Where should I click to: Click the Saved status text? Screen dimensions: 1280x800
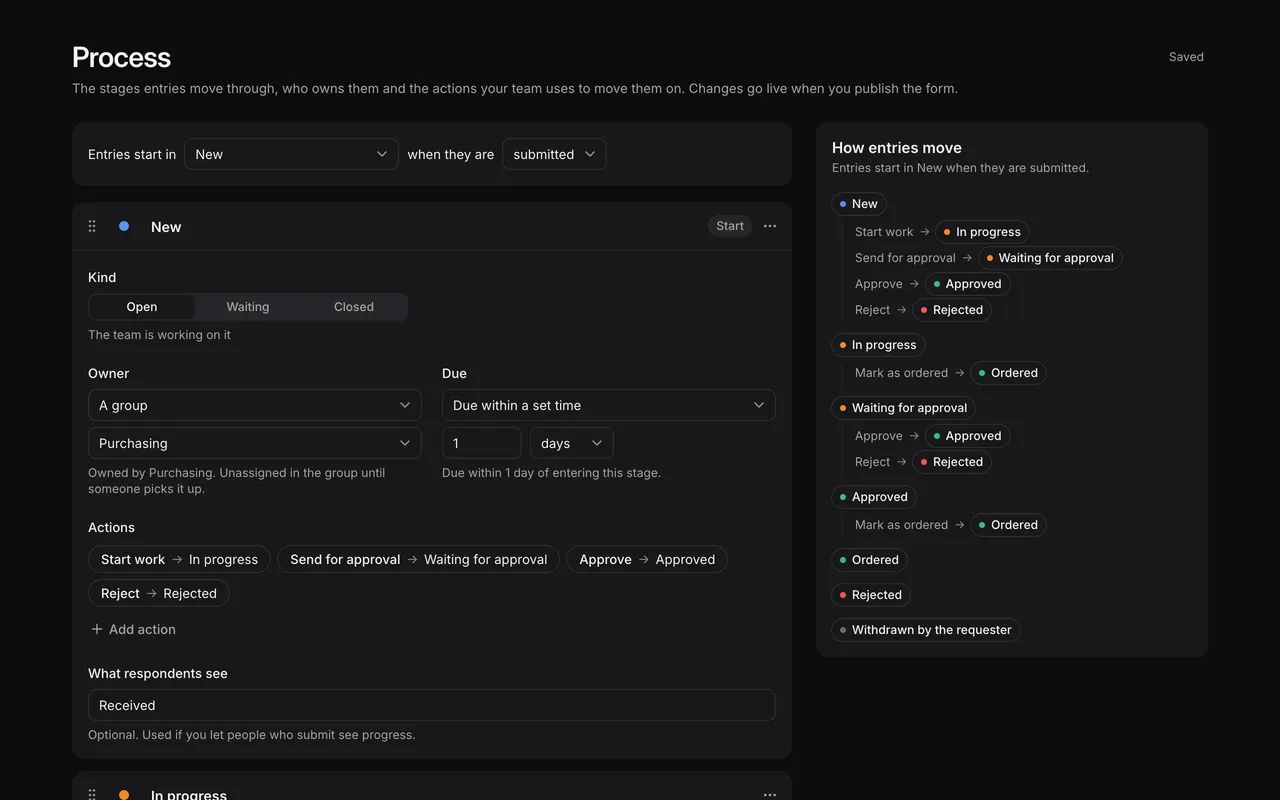[1186, 57]
